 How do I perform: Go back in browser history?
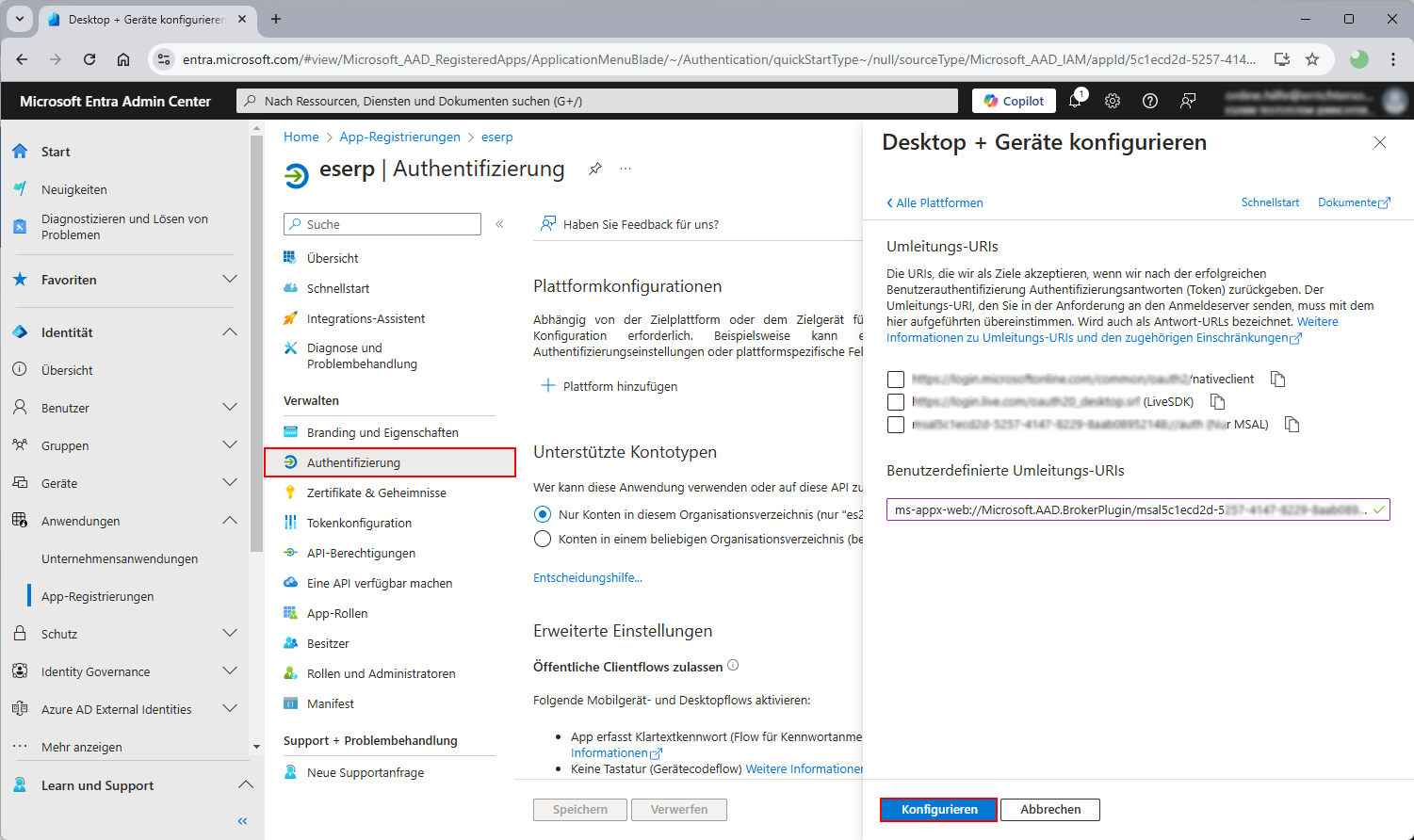point(22,59)
